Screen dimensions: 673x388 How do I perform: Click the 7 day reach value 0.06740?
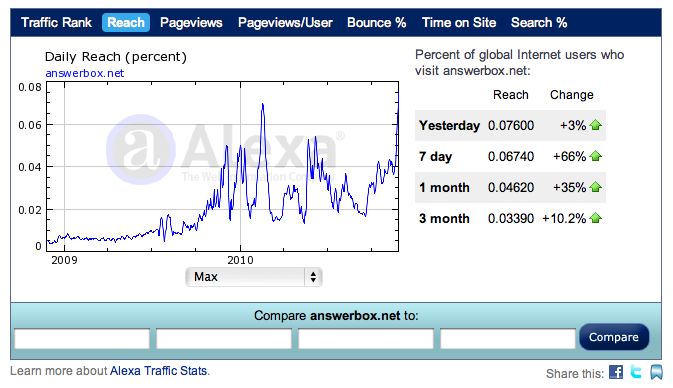coord(511,157)
